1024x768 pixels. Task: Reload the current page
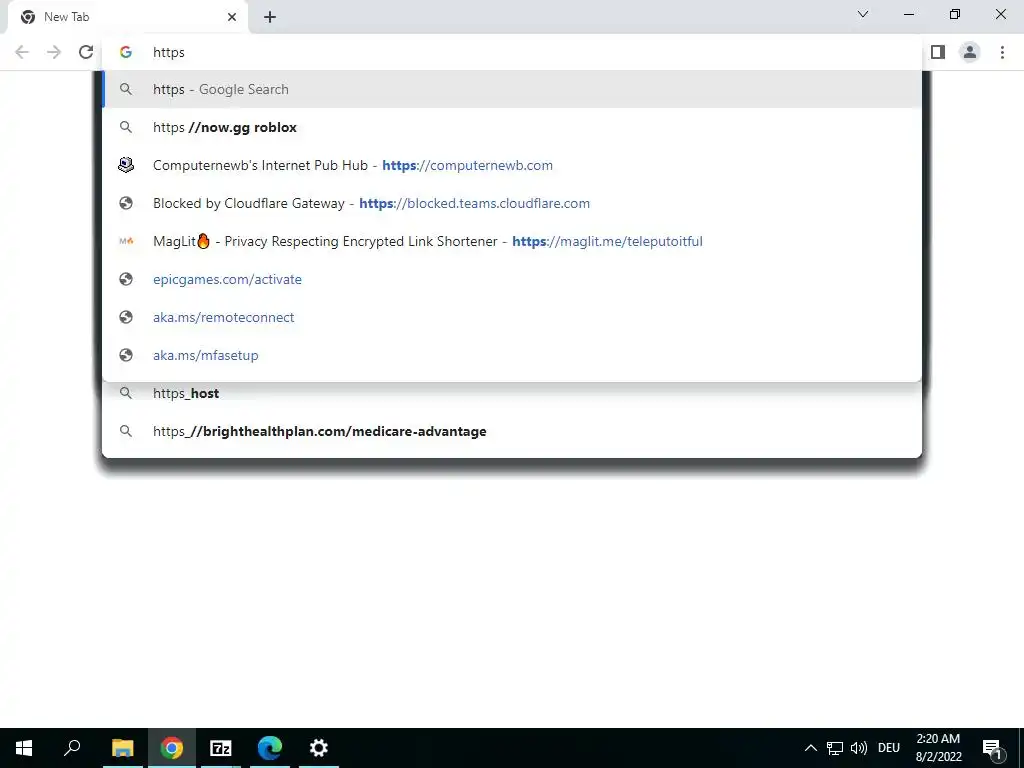86,52
